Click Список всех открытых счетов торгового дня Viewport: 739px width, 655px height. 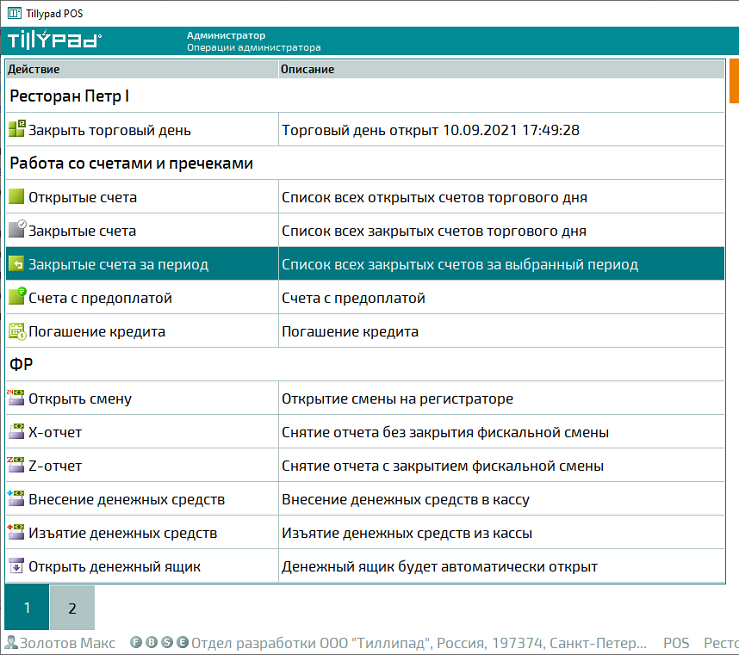(434, 197)
